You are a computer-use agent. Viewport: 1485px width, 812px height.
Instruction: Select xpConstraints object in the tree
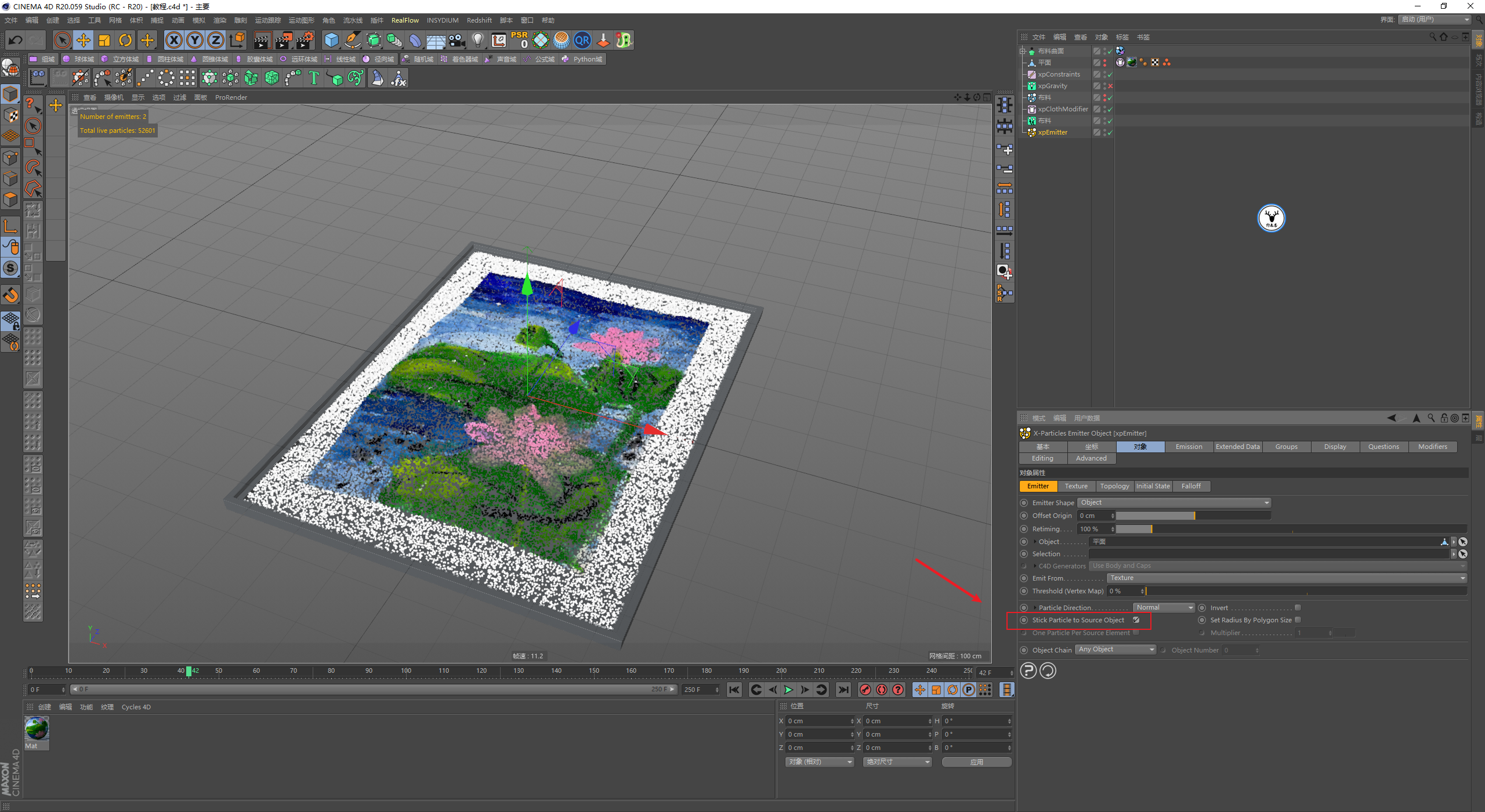pyautogui.click(x=1059, y=74)
